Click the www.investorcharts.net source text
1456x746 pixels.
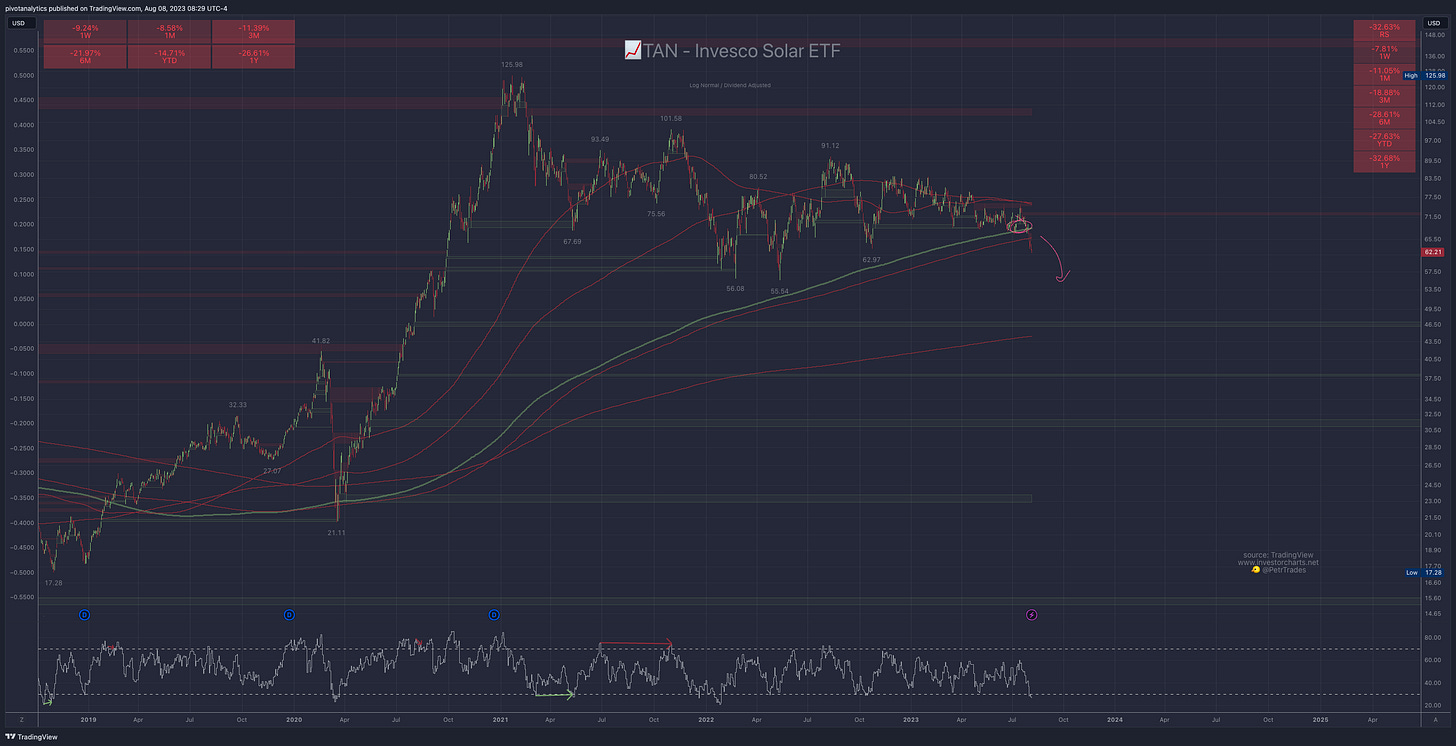point(1278,562)
